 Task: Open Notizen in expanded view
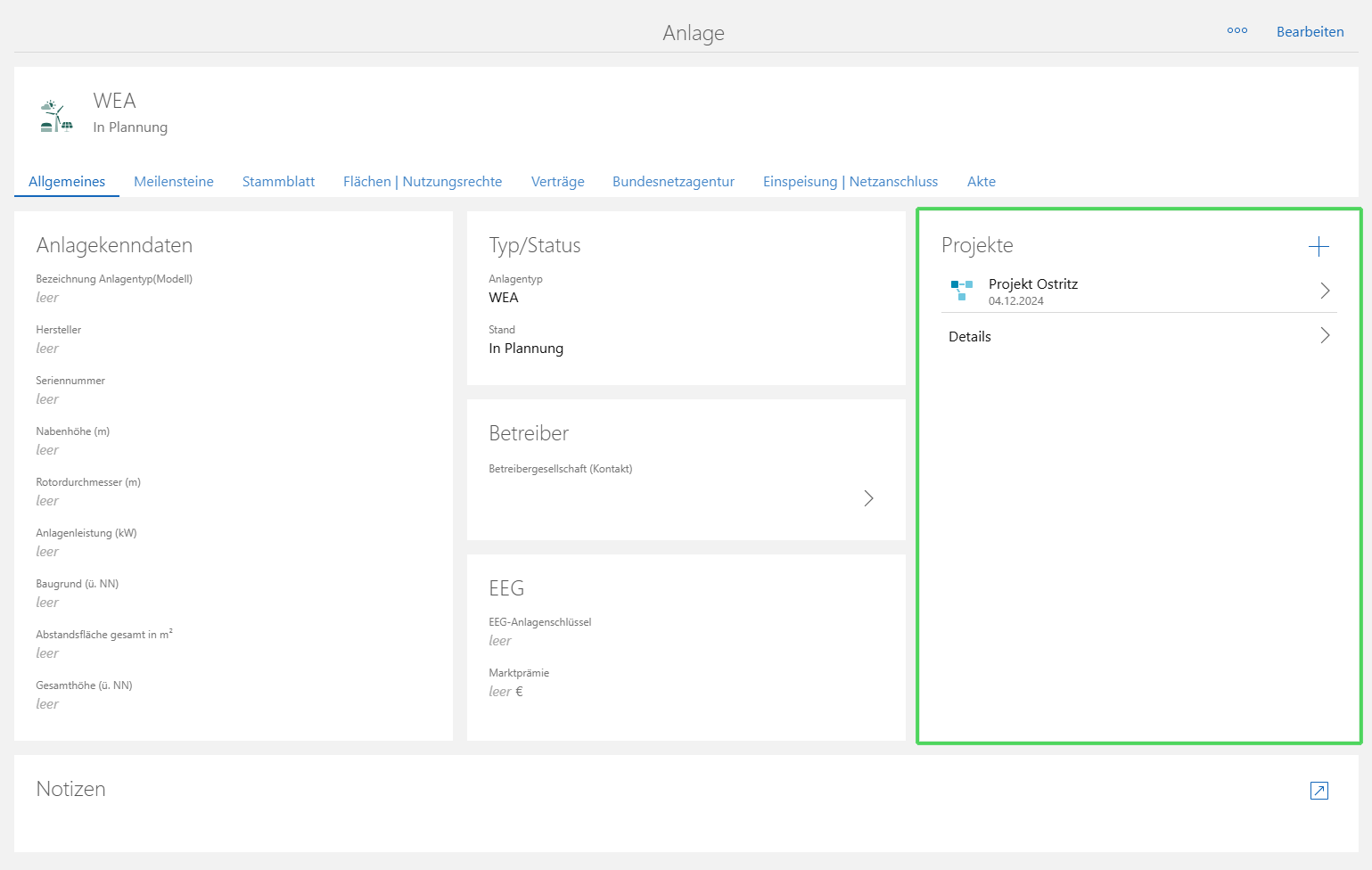1319,791
